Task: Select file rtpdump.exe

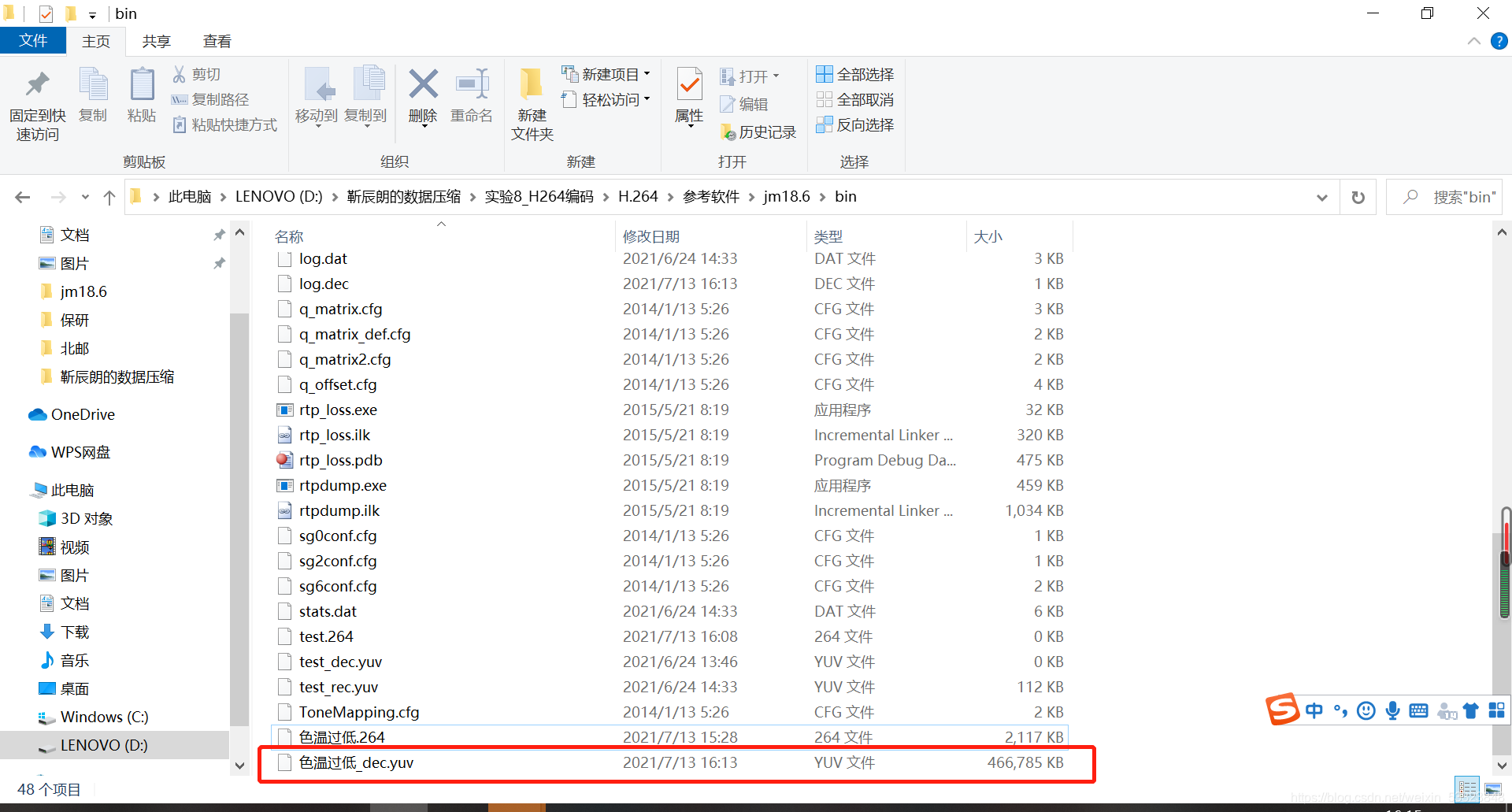Action: tap(343, 485)
